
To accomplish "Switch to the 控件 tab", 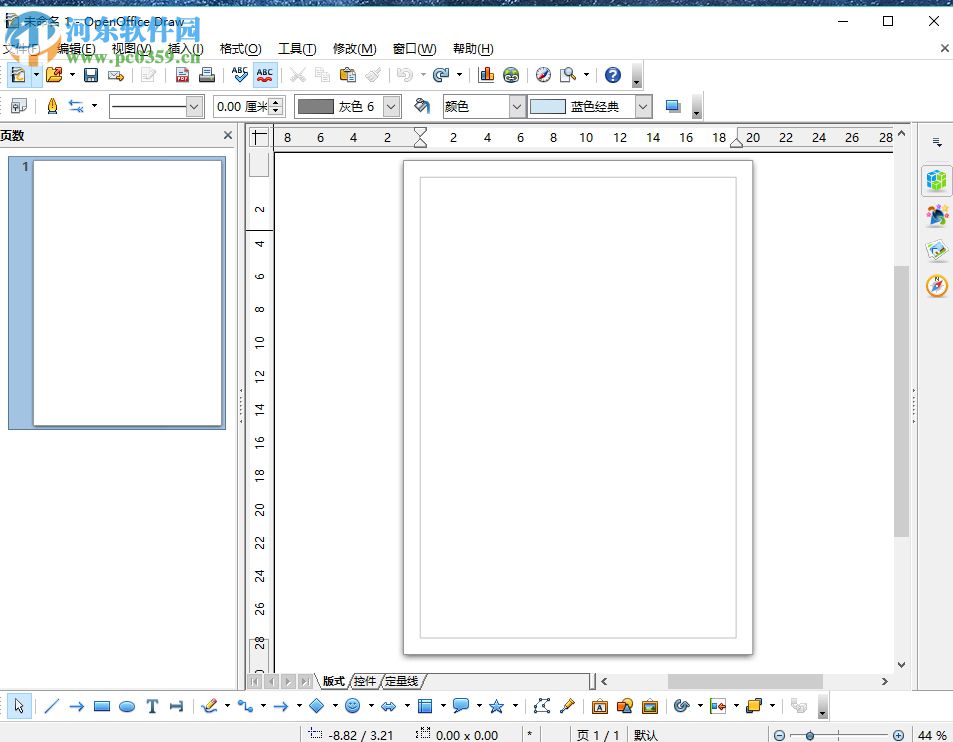I will (364, 681).
